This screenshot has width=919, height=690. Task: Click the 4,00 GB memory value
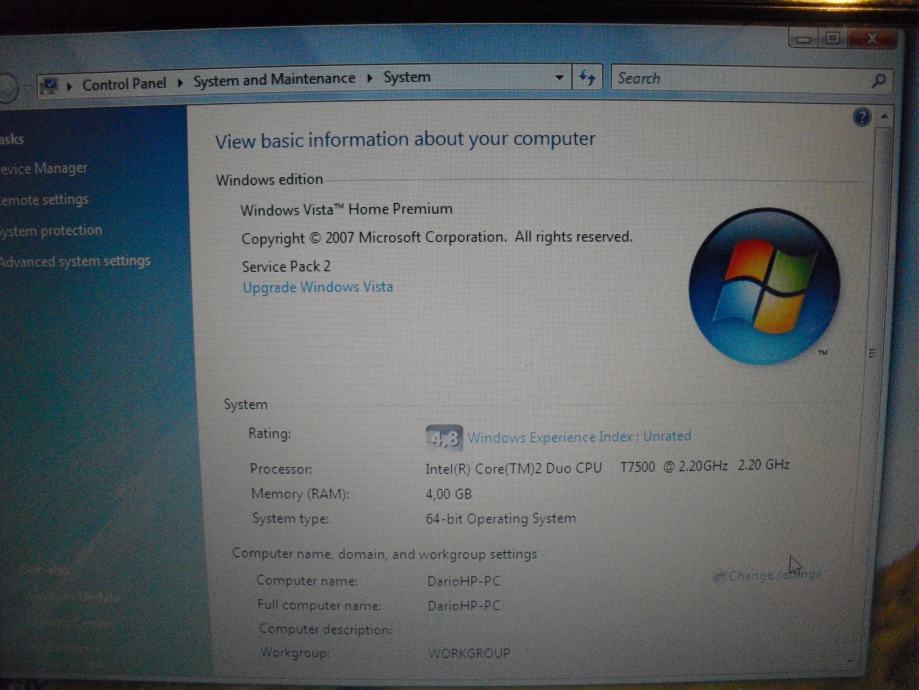click(x=448, y=494)
